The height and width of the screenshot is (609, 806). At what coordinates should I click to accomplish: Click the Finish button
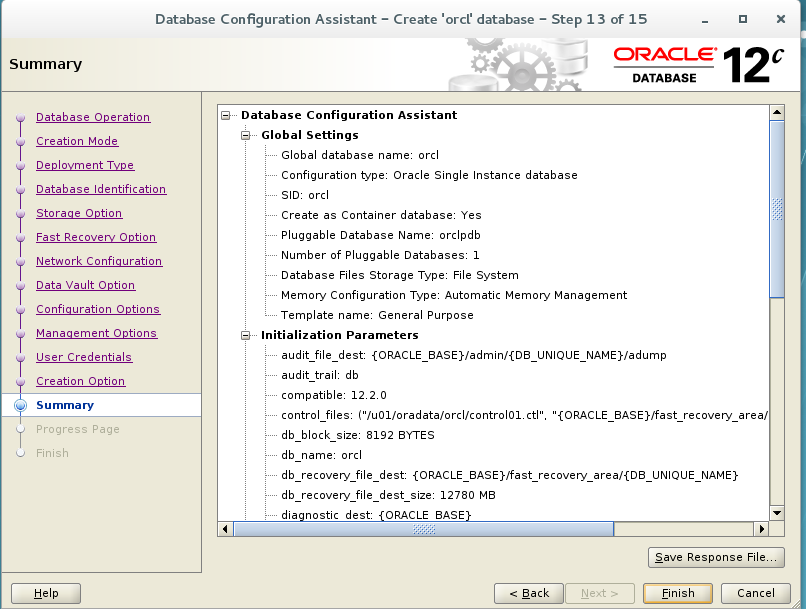click(678, 593)
